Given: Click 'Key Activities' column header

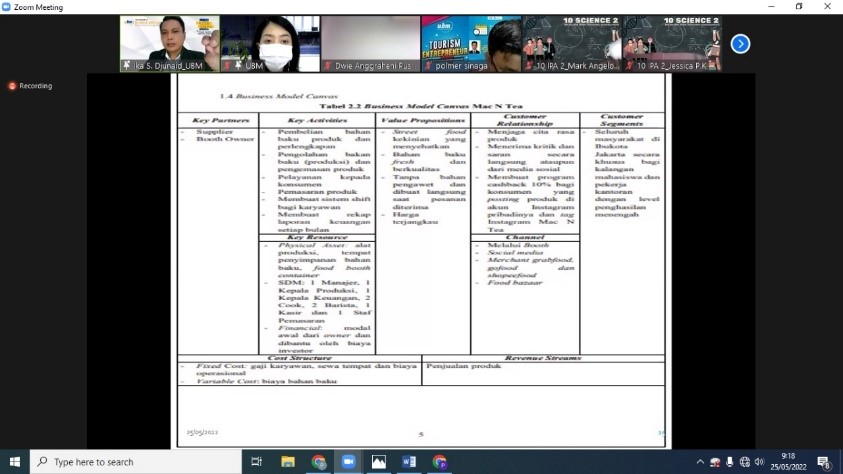Looking at the screenshot, I should 317,120.
